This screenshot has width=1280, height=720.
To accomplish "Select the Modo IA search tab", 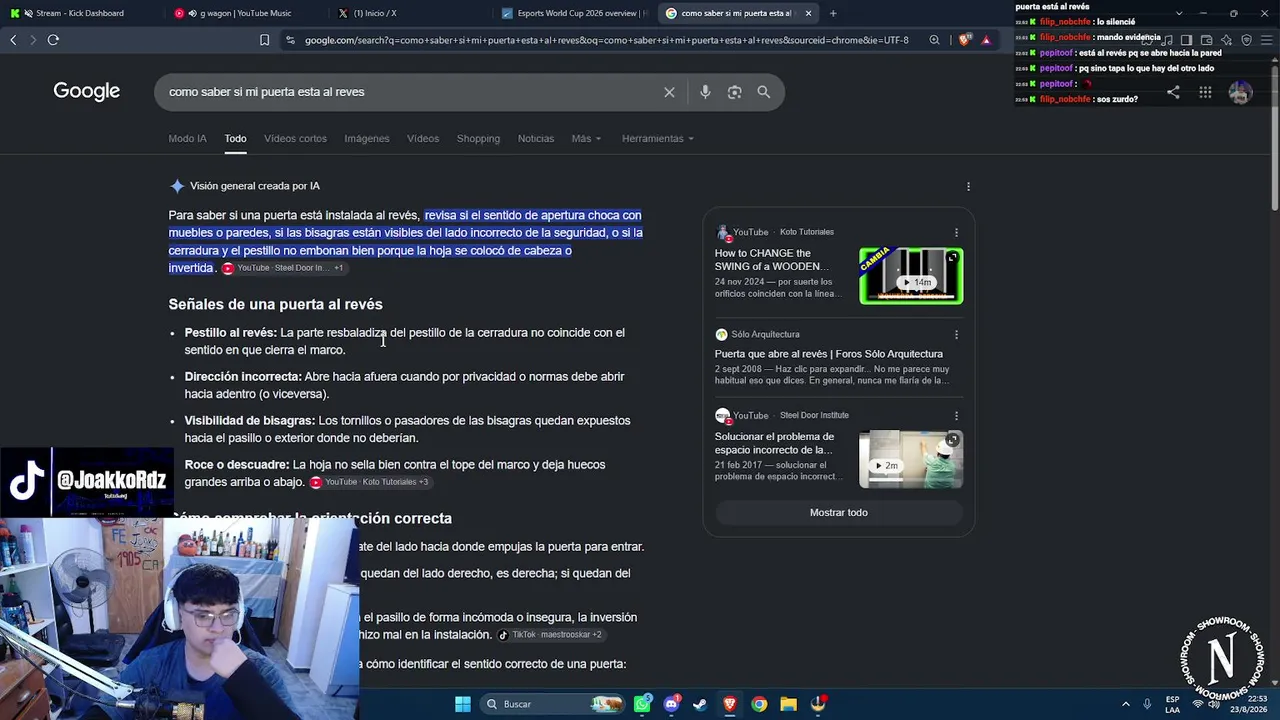I will tap(187, 139).
